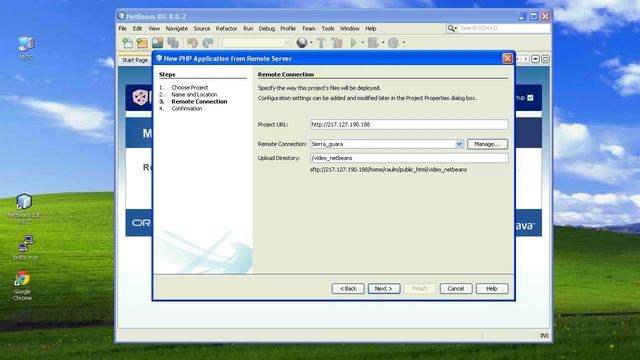
Task: Open the Source menu
Action: 202,29
